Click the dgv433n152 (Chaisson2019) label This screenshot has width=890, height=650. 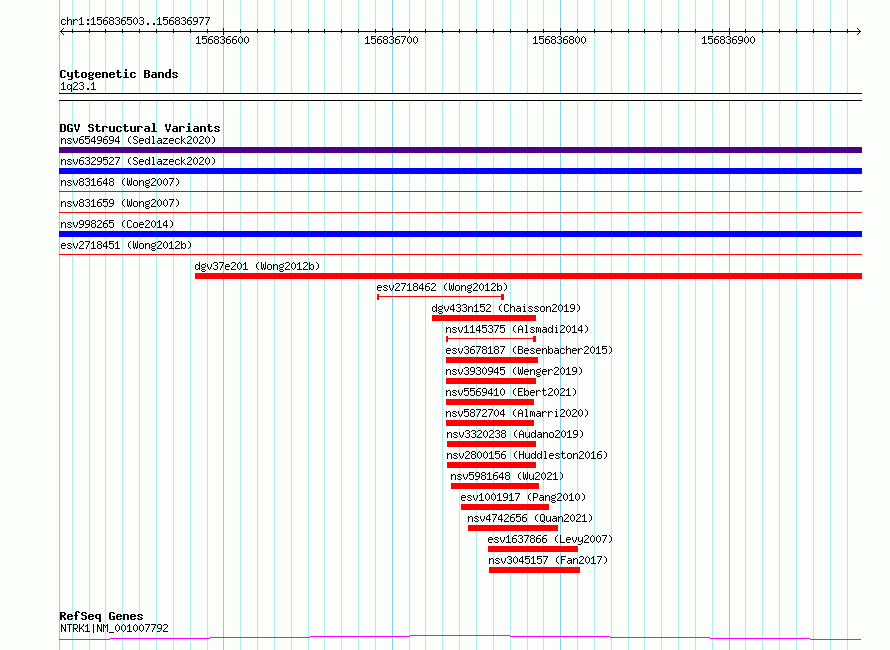506,308
